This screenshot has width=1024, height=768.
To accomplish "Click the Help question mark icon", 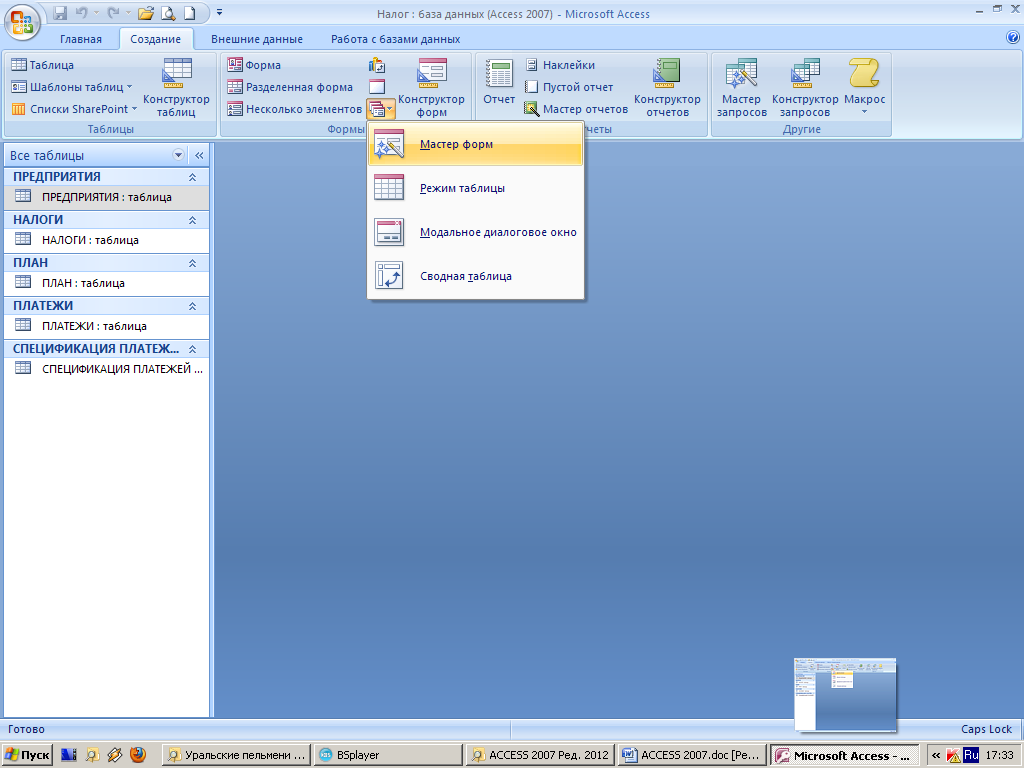I will (x=1013, y=38).
